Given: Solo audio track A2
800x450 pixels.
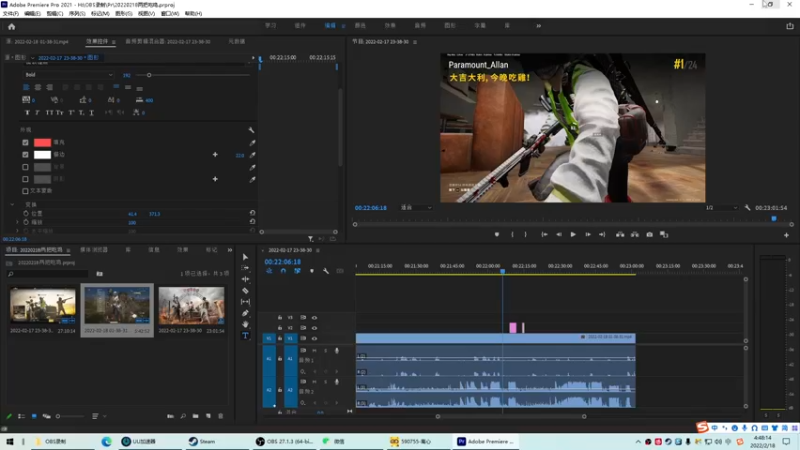Looking at the screenshot, I should [x=326, y=382].
